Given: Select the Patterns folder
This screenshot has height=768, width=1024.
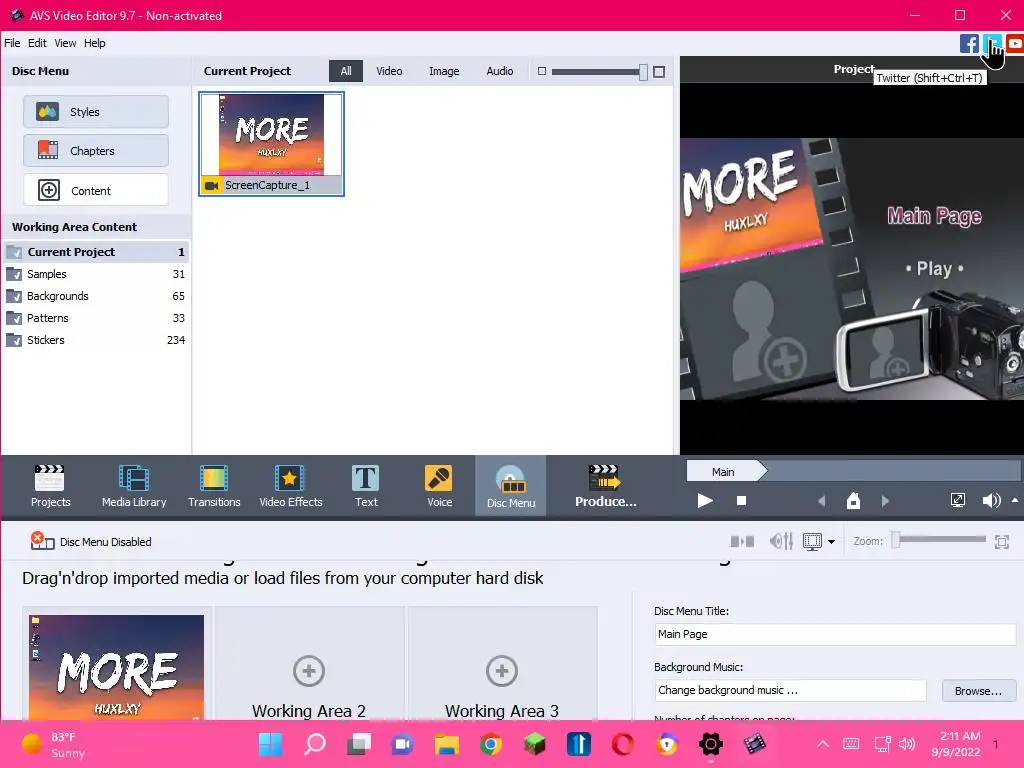Looking at the screenshot, I should coord(96,318).
